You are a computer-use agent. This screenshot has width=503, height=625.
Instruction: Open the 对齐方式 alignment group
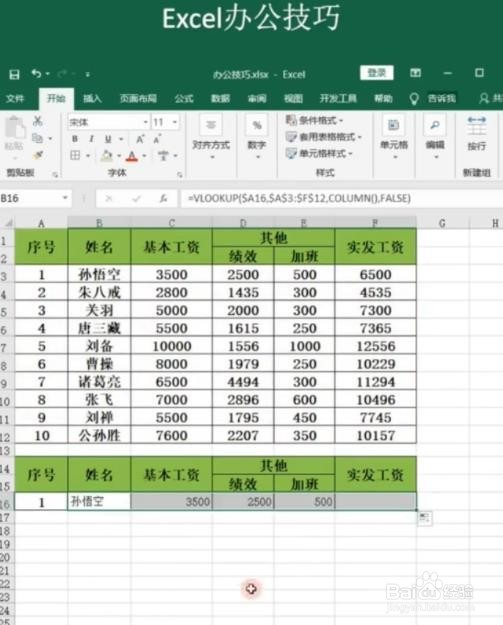click(x=211, y=138)
